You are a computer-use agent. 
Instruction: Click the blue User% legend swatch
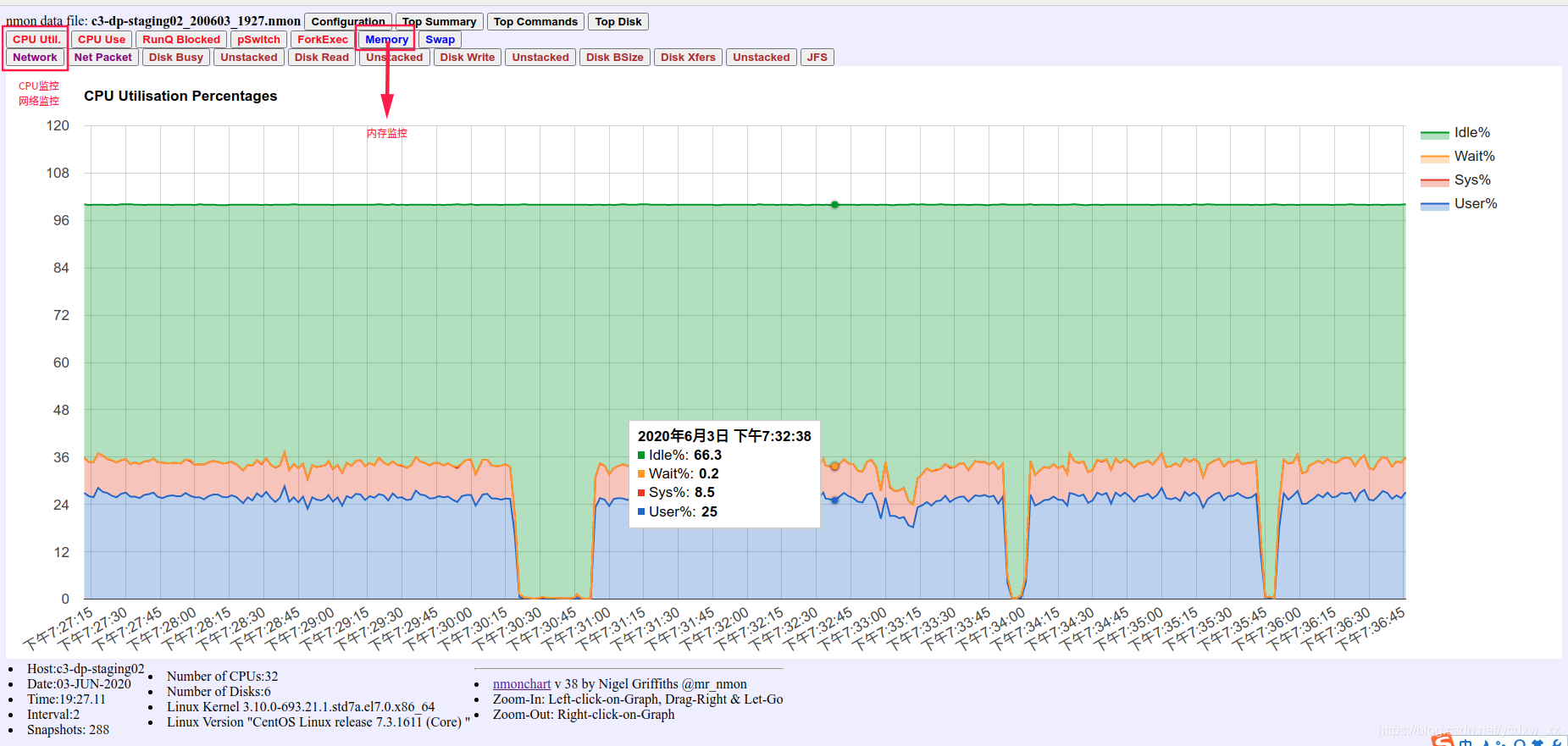click(1434, 205)
